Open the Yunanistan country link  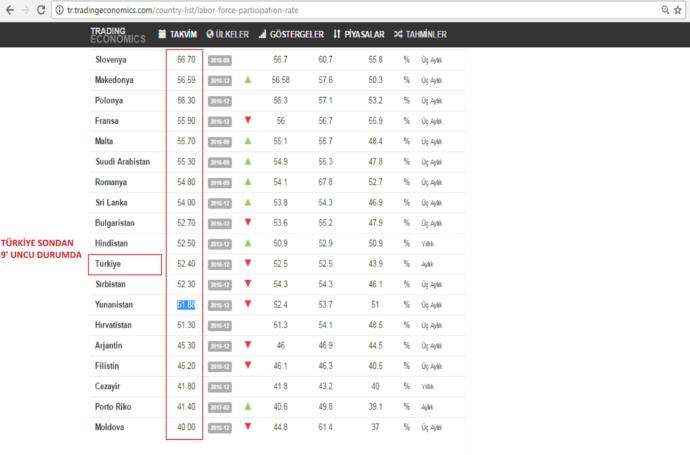tap(114, 305)
